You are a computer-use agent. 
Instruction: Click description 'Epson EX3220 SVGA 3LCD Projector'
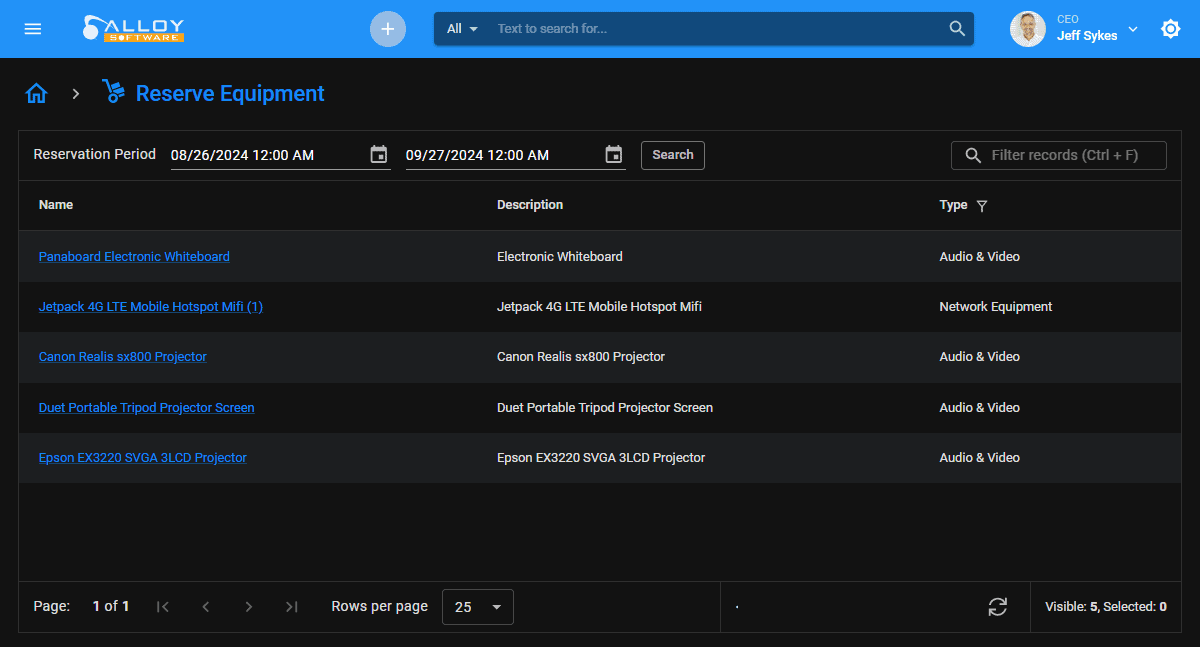coord(601,458)
